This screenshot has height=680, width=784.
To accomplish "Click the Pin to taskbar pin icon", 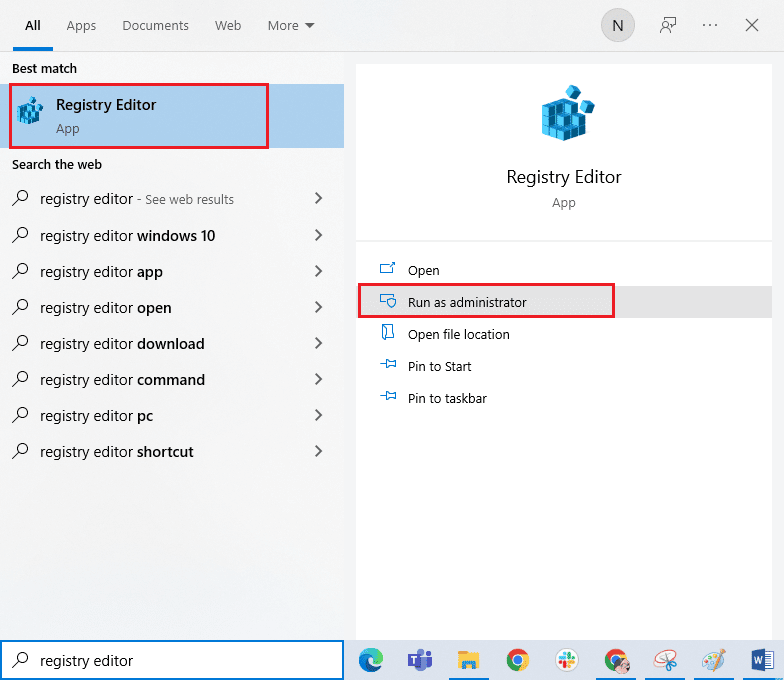I will point(388,396).
